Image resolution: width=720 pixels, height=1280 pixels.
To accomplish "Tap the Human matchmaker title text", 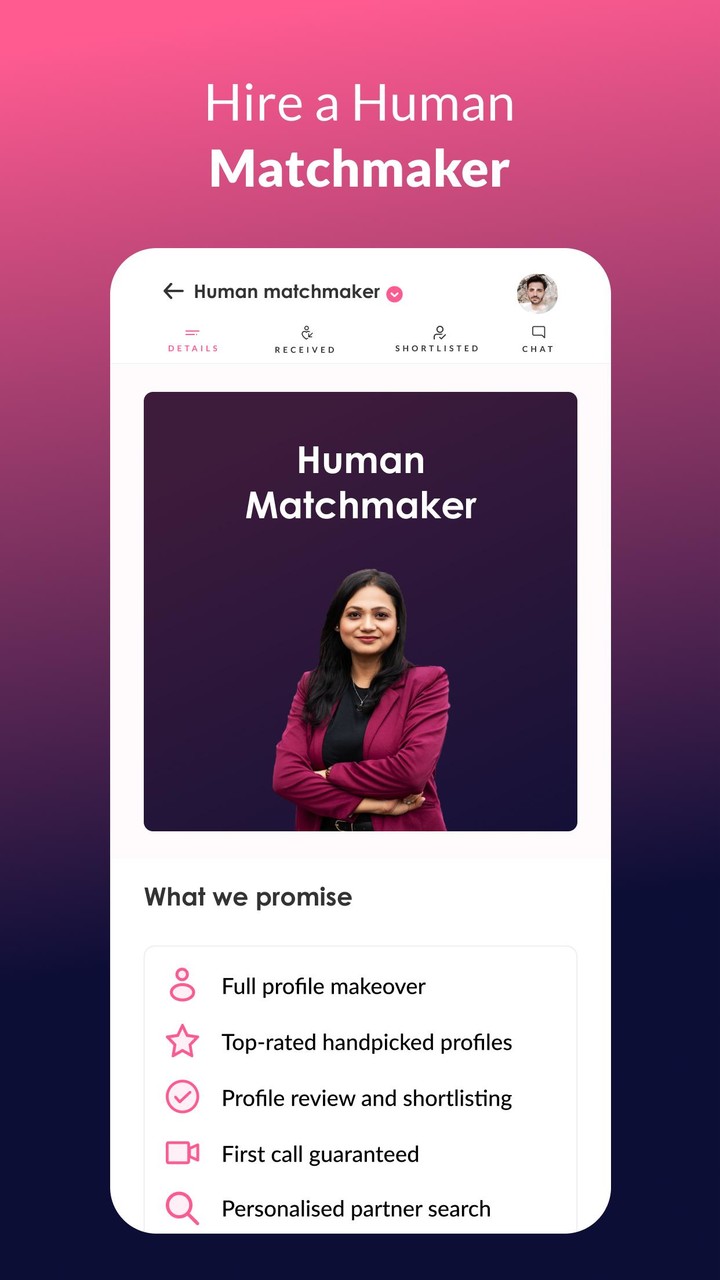I will [x=287, y=292].
